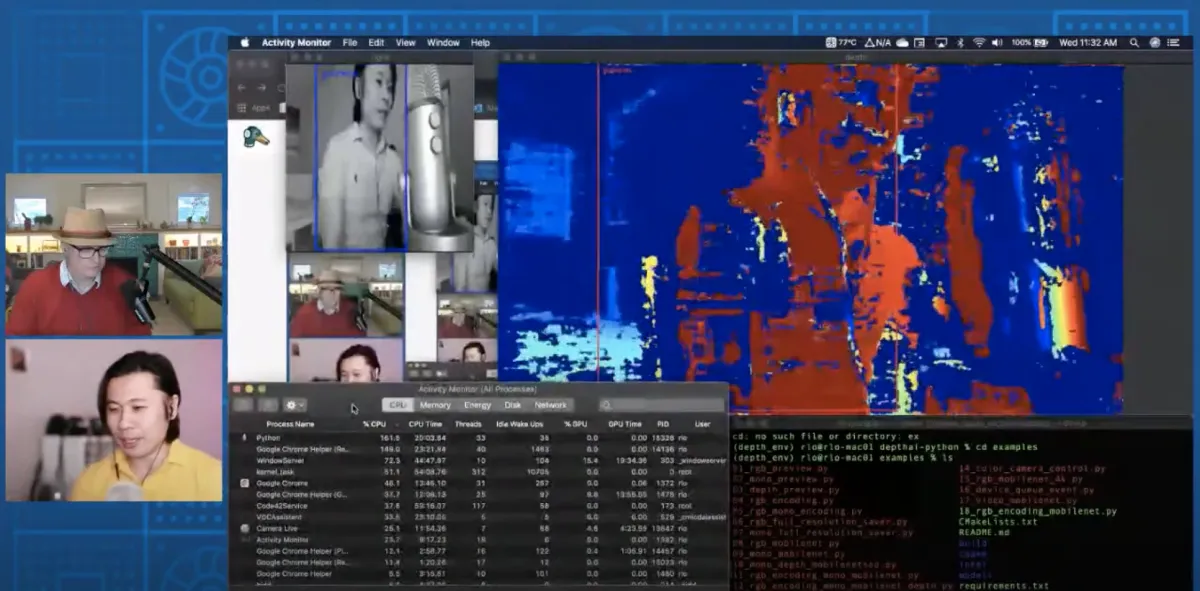
Task: Click the large grayscale face preview window
Action: 380,158
